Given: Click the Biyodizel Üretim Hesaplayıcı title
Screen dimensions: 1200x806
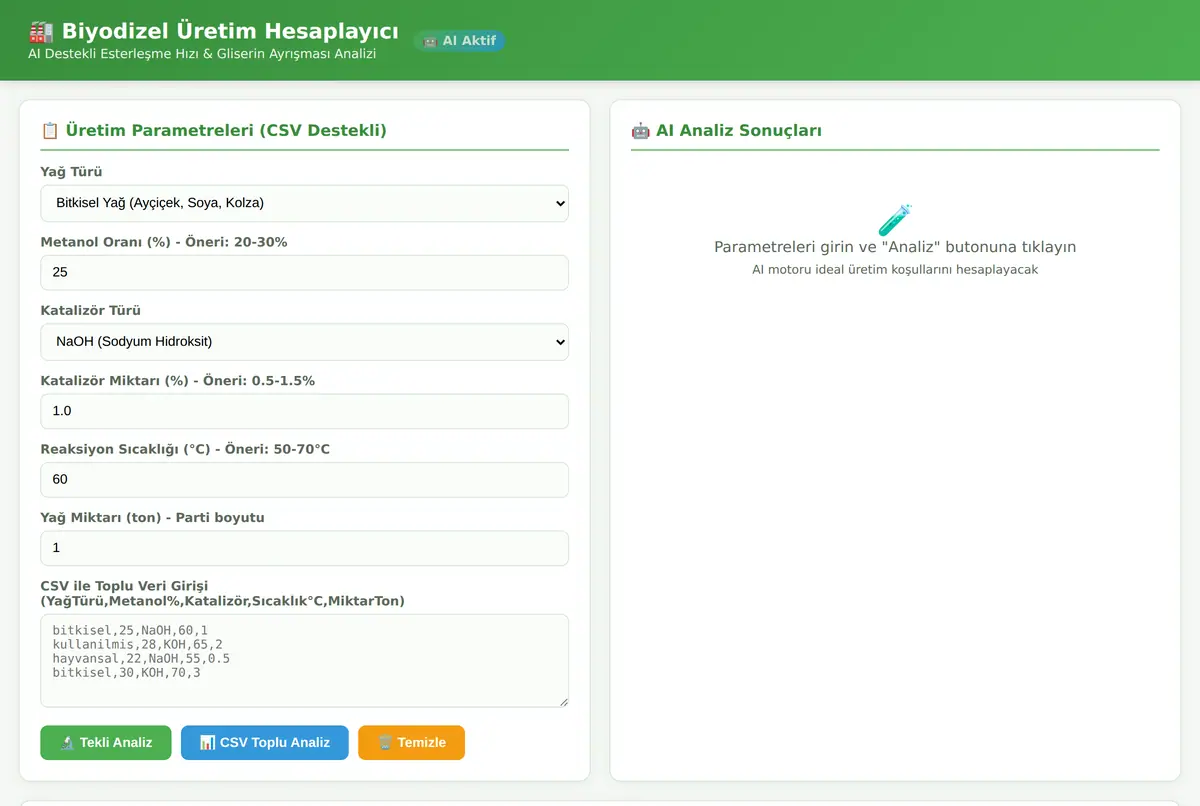Looking at the screenshot, I should click(x=230, y=32).
